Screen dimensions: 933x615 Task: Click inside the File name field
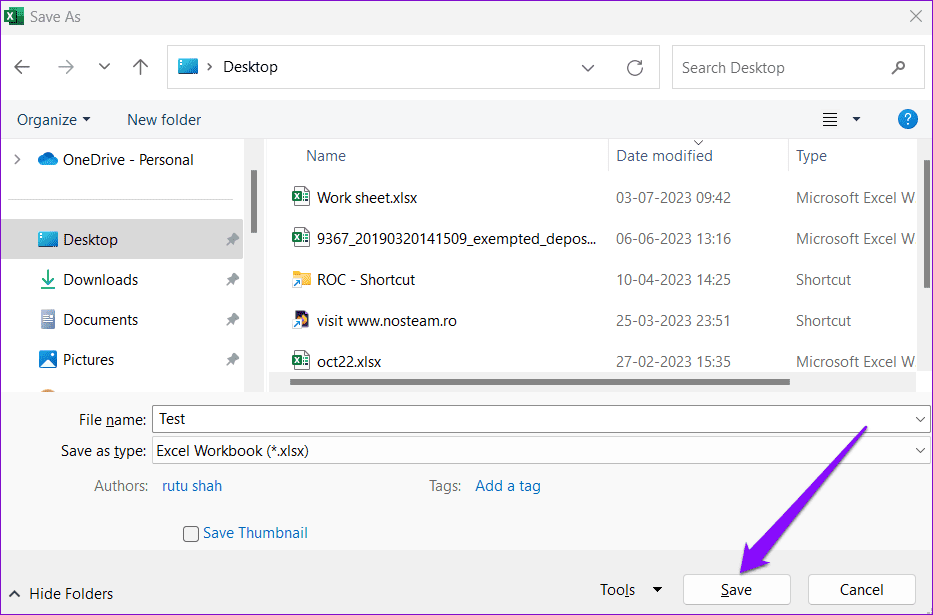pos(400,419)
